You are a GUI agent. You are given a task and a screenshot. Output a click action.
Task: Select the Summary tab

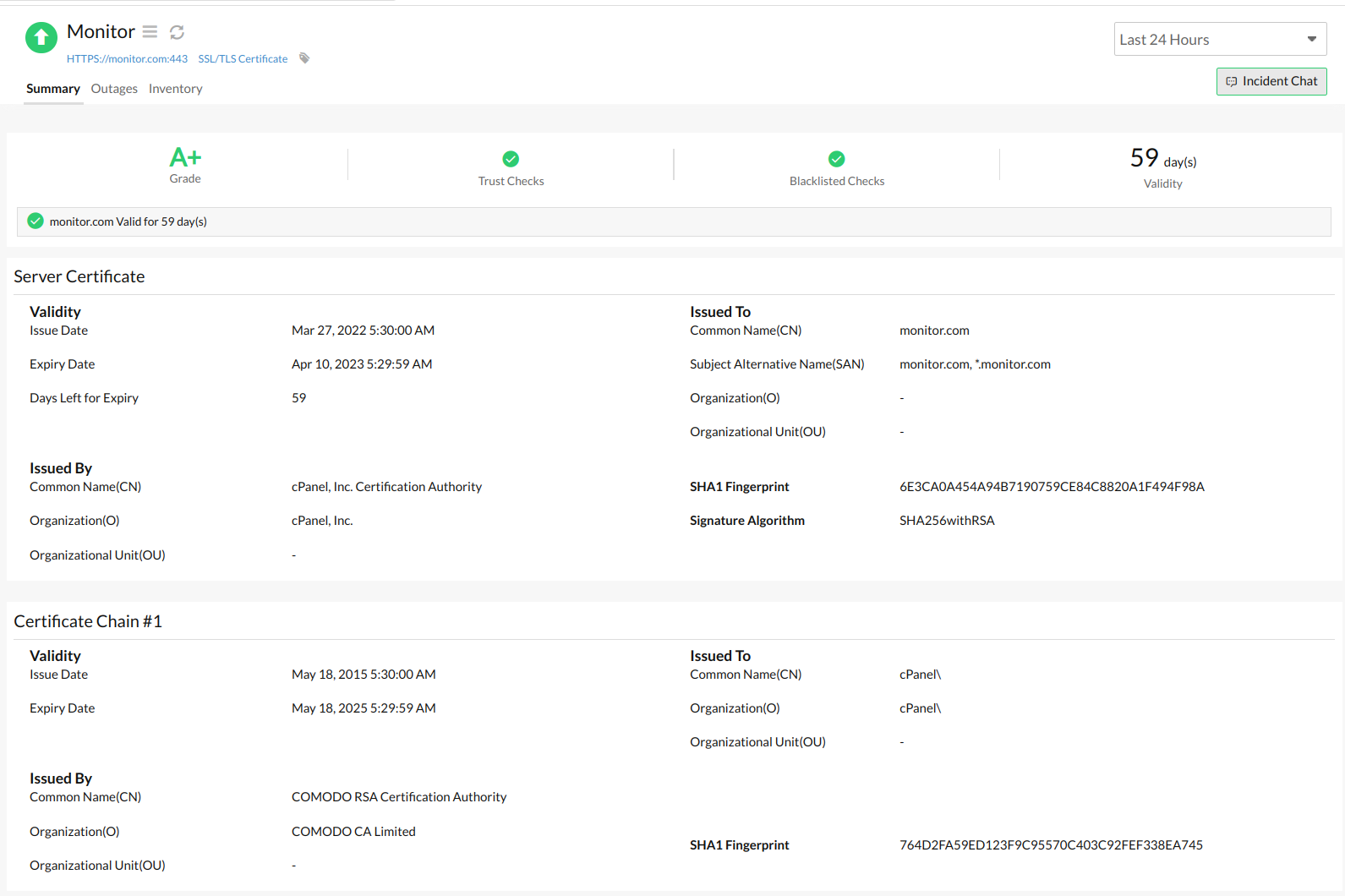(52, 89)
